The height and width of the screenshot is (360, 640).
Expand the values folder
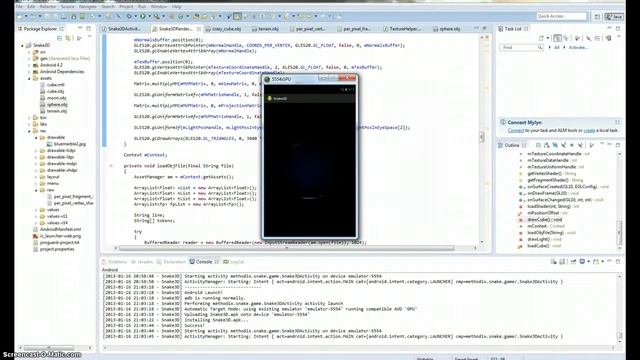[36, 210]
